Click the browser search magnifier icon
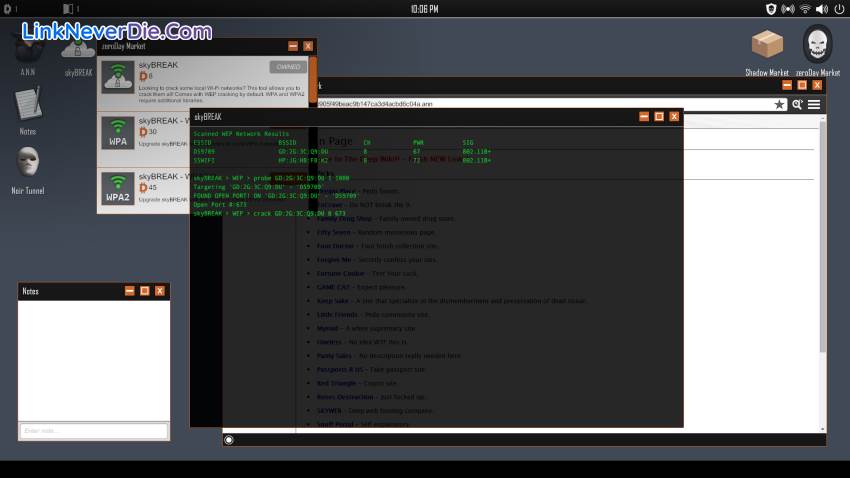This screenshot has width=850, height=478. coord(797,104)
